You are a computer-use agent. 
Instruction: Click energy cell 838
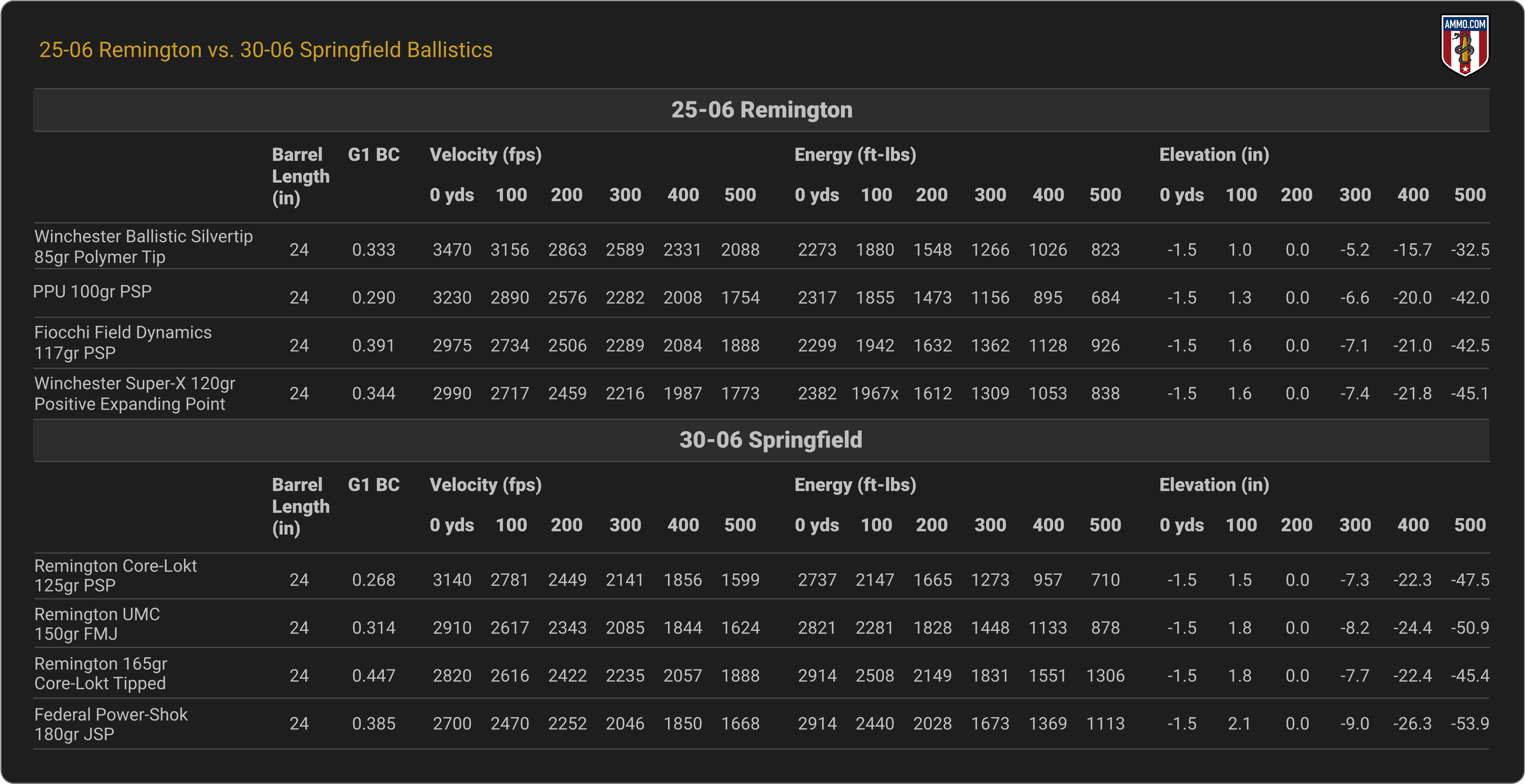[x=1105, y=393]
